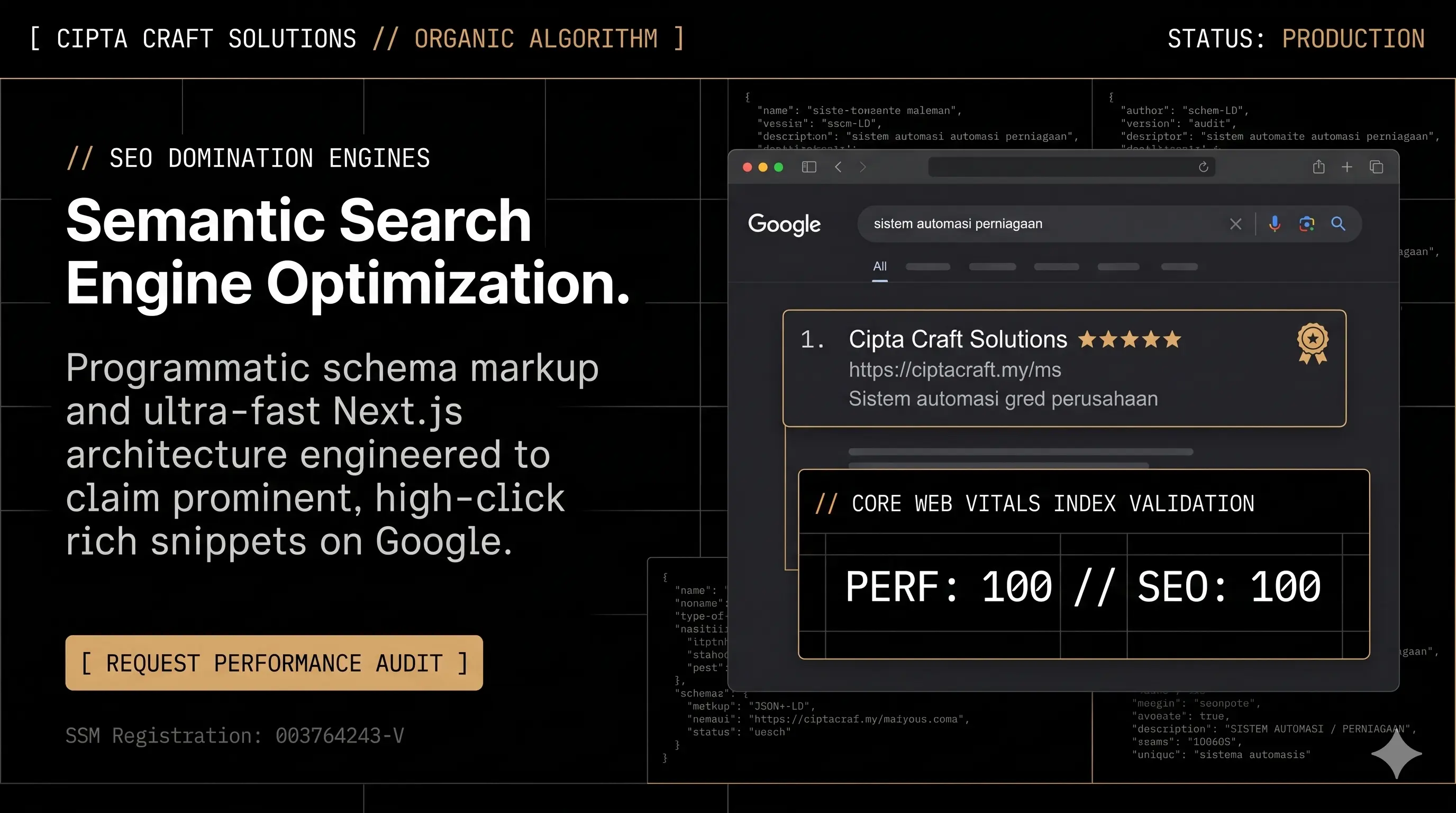
Task: Toggle the browser sidebar icon
Action: pyautogui.click(x=809, y=167)
